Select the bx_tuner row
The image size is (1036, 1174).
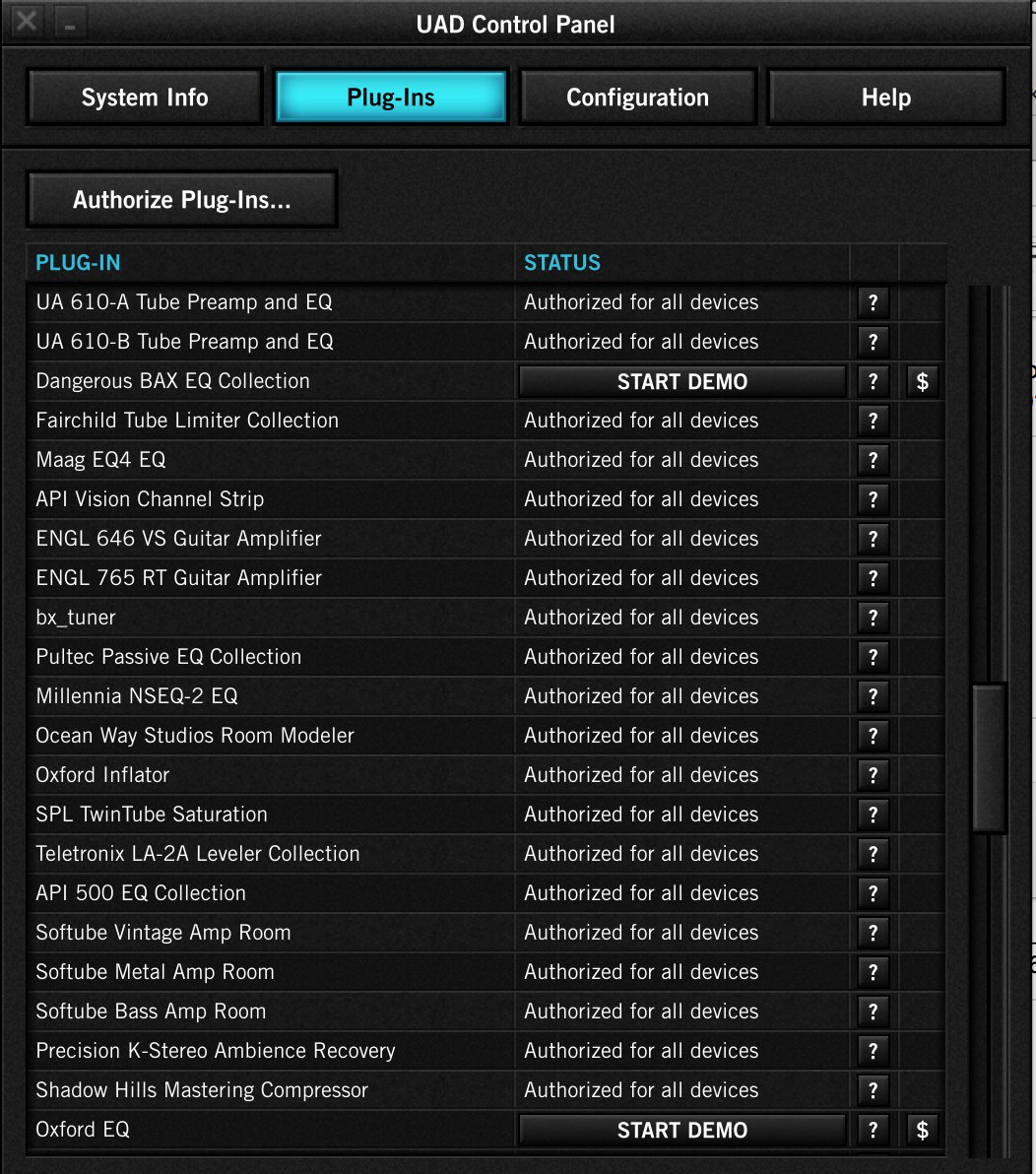[486, 618]
